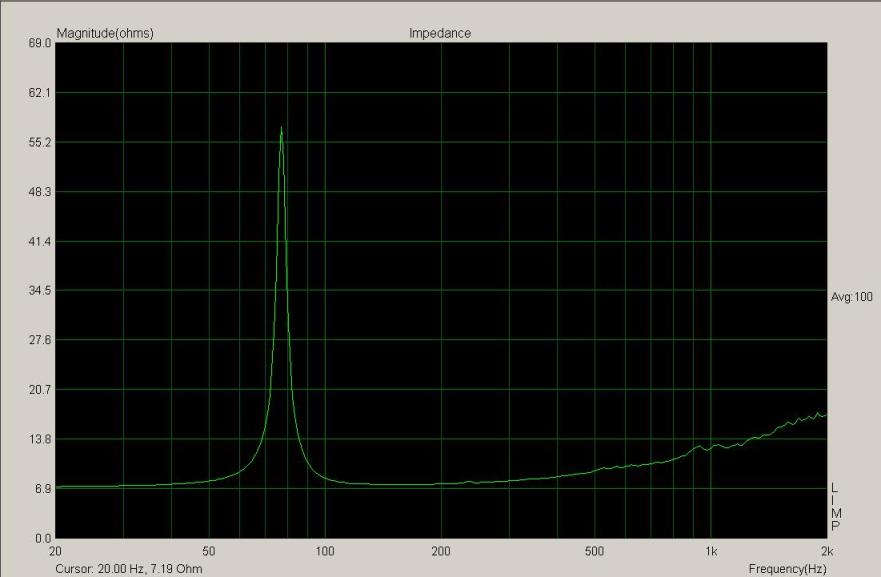
Task: Click the 20.7 value on magnitude axis
Action: pos(39,389)
